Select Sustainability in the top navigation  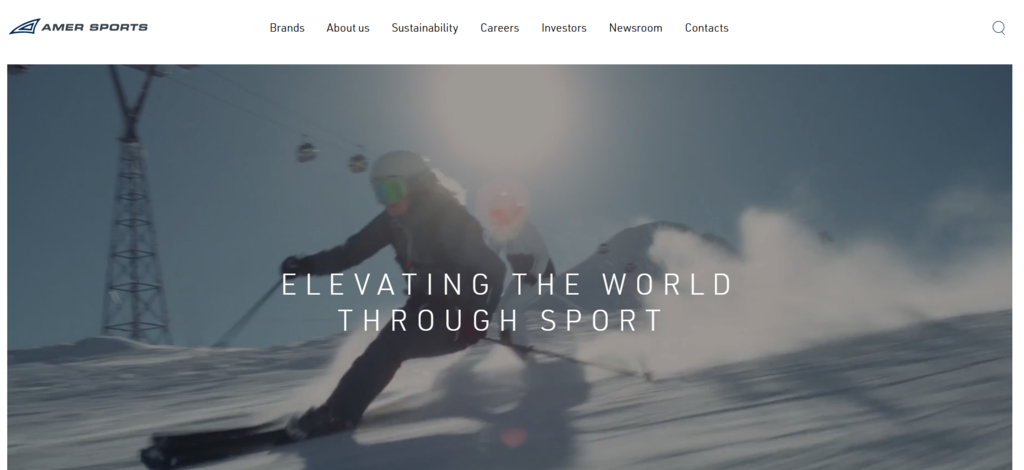click(424, 28)
